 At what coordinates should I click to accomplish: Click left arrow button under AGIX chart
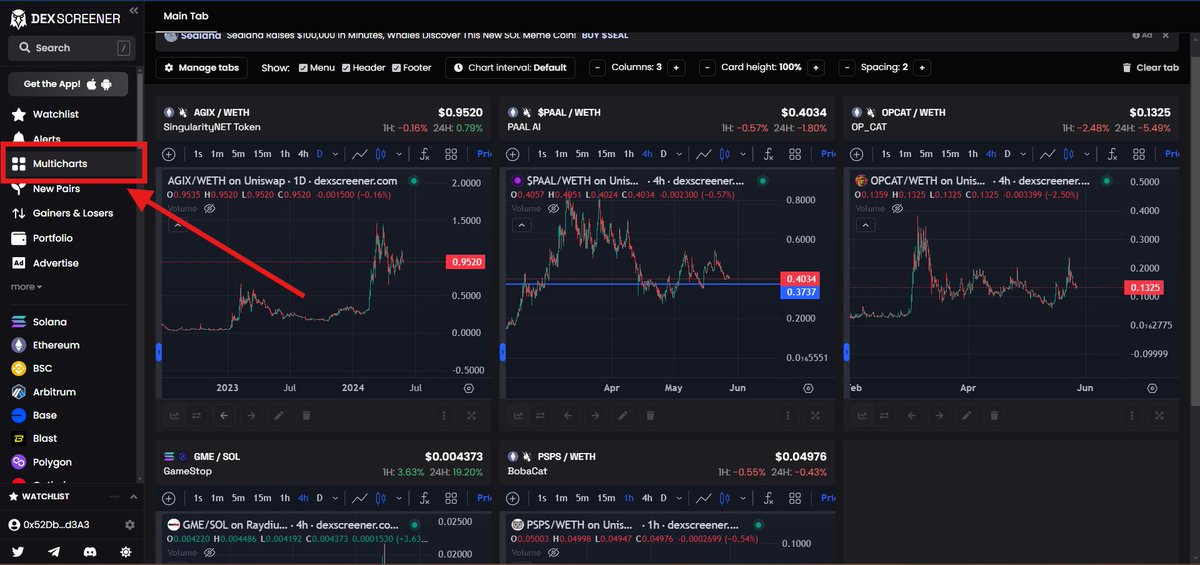point(224,415)
